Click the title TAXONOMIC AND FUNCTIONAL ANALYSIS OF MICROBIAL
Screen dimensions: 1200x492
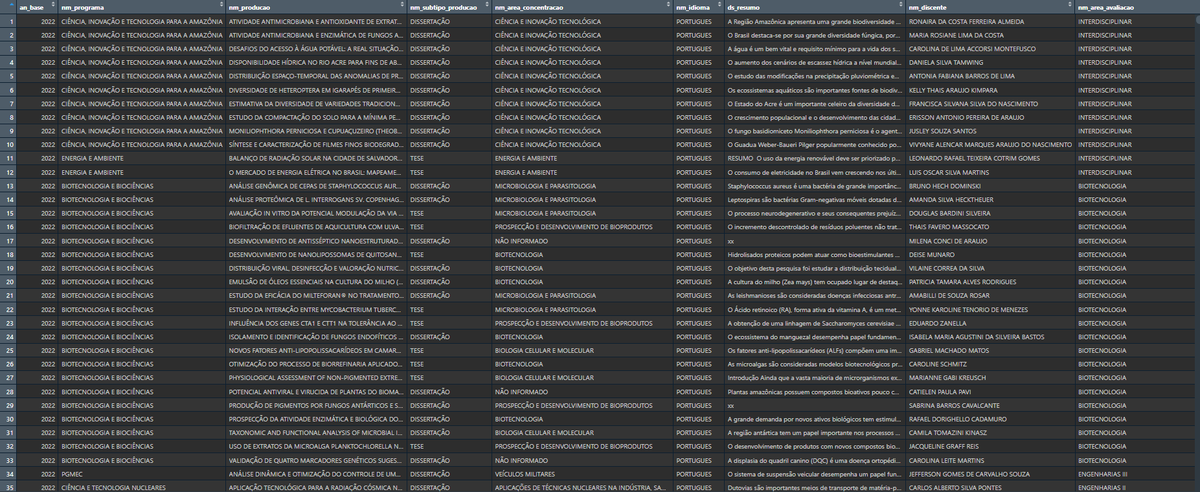(x=315, y=432)
